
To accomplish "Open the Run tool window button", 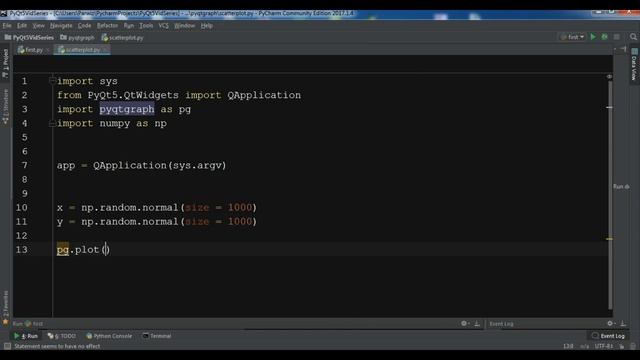I will (26, 336).
